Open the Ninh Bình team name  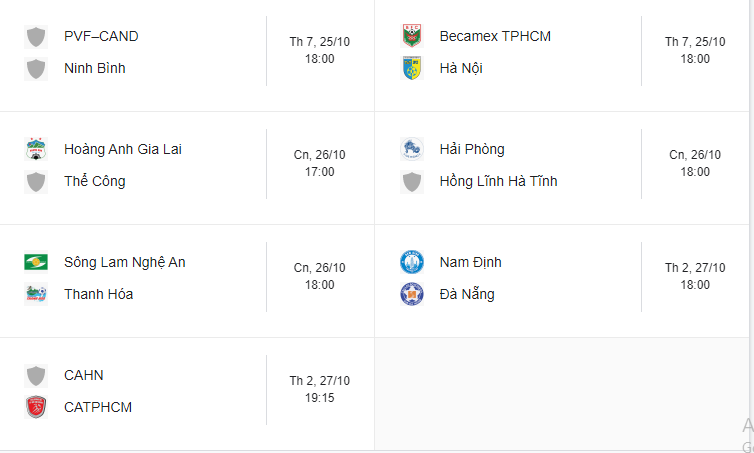pos(94,69)
